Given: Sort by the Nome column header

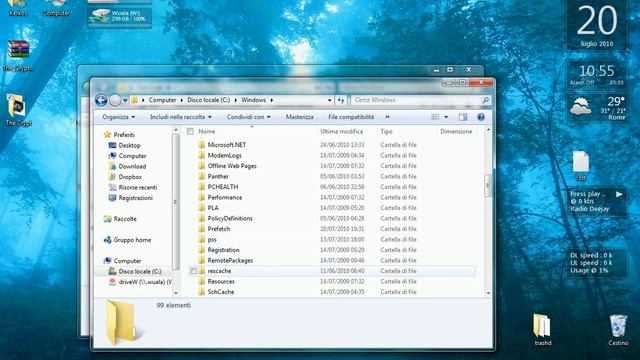Looking at the screenshot, I should (207, 131).
